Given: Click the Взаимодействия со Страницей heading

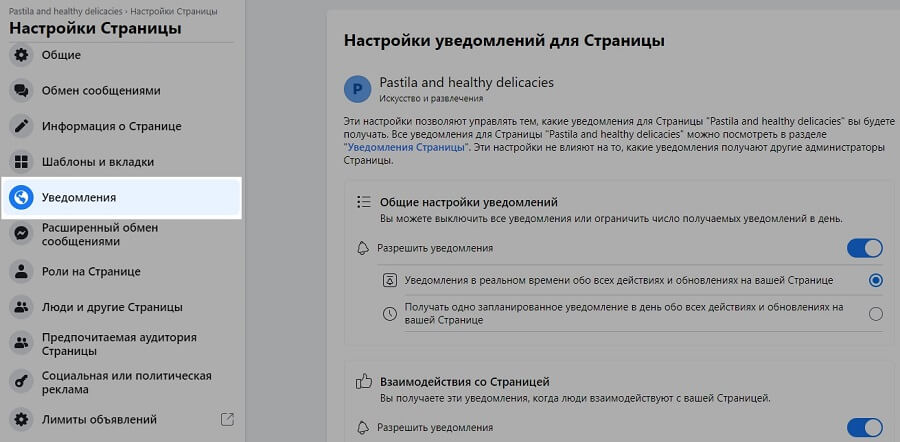Looking at the screenshot, I should tap(465, 382).
